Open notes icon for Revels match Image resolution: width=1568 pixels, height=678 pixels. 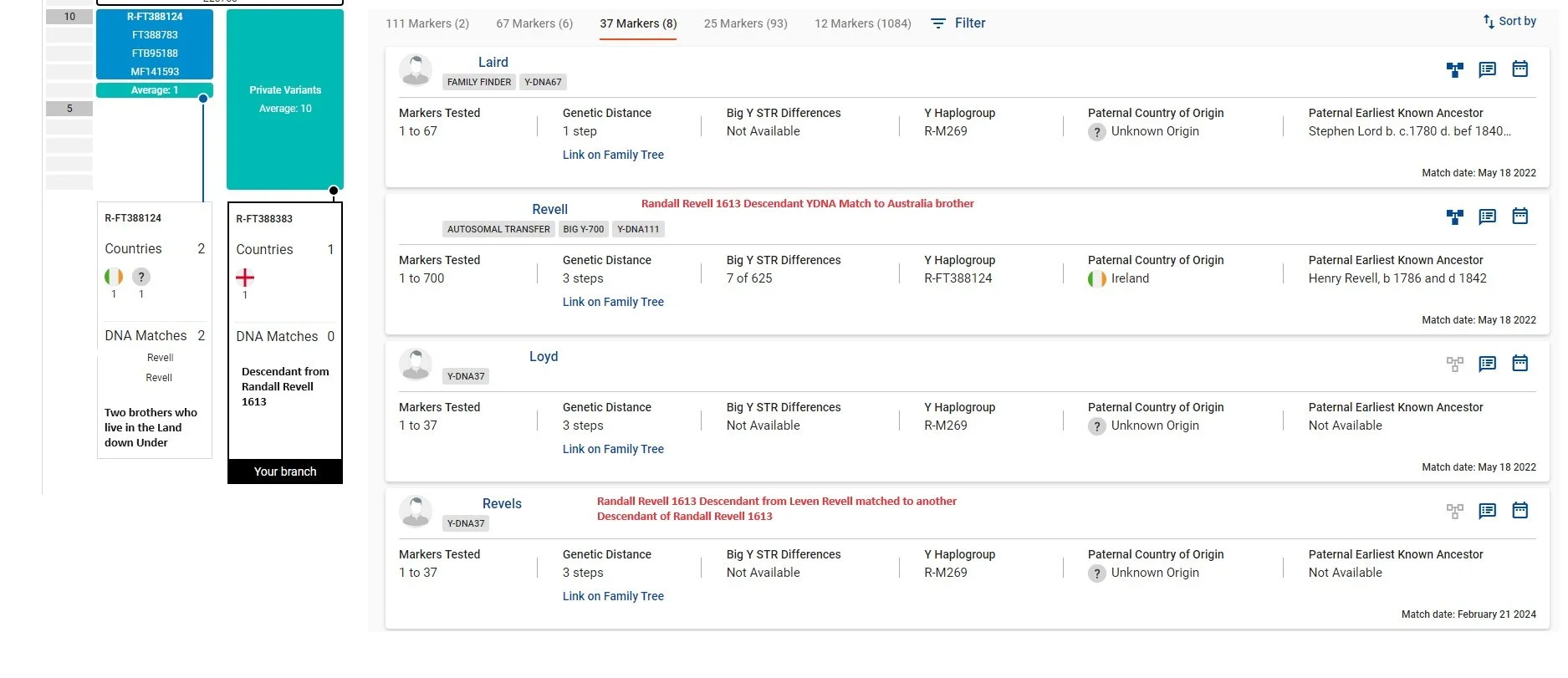tap(1487, 511)
